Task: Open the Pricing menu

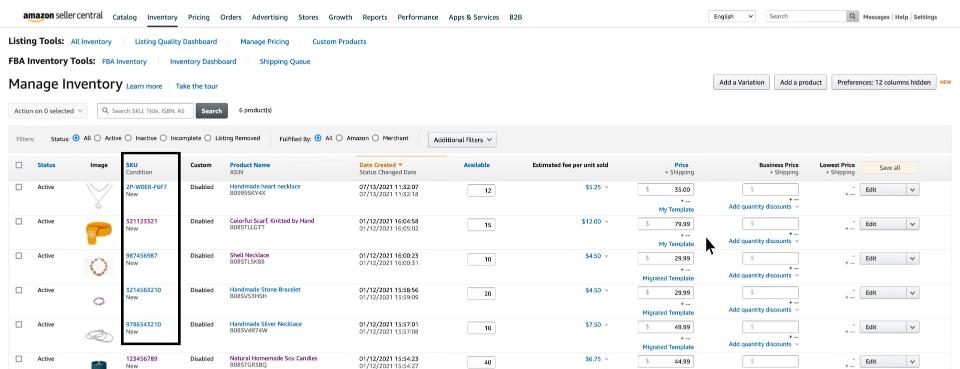Action: tap(199, 18)
